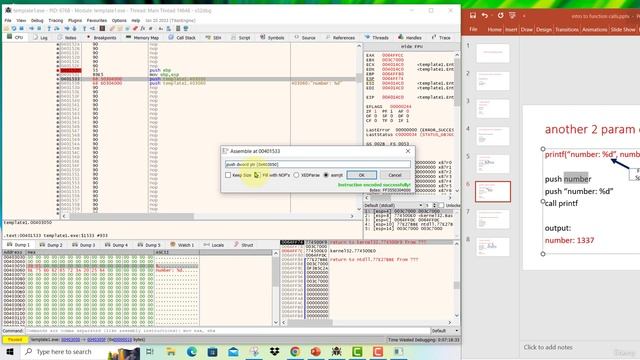Open Options menu
The image size is (640, 360).
[119, 20]
